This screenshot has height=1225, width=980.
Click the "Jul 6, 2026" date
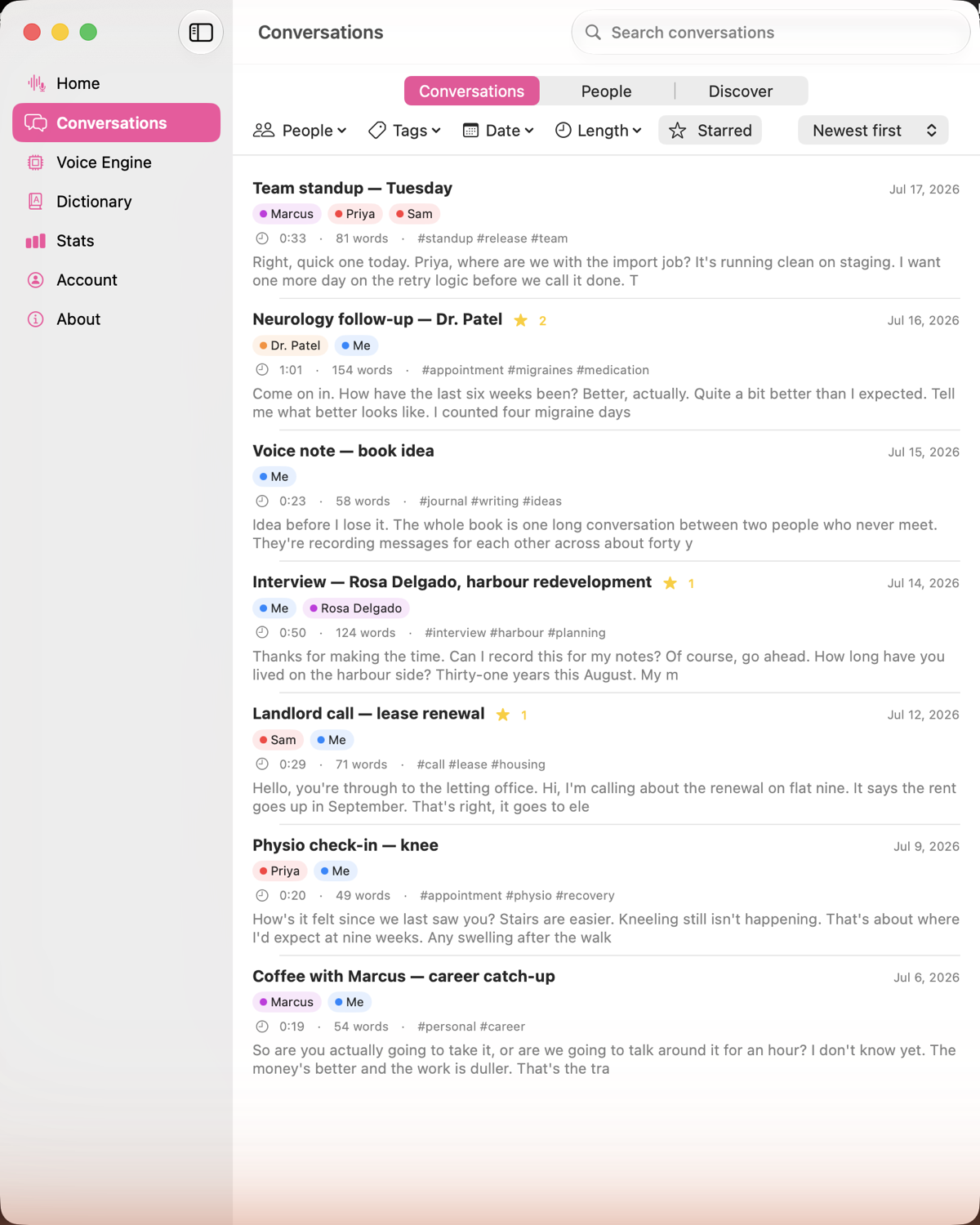927,978
